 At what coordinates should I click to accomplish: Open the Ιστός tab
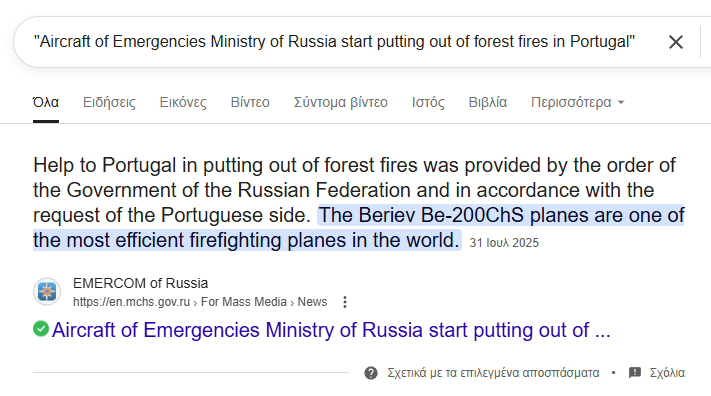pyautogui.click(x=428, y=102)
